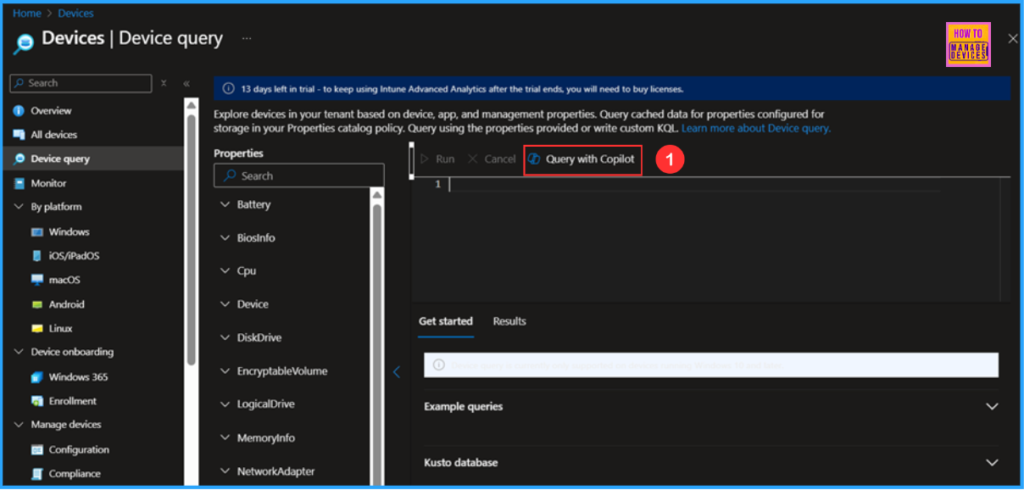Click the All devices icon
1024x490 pixels.
[x=19, y=135]
